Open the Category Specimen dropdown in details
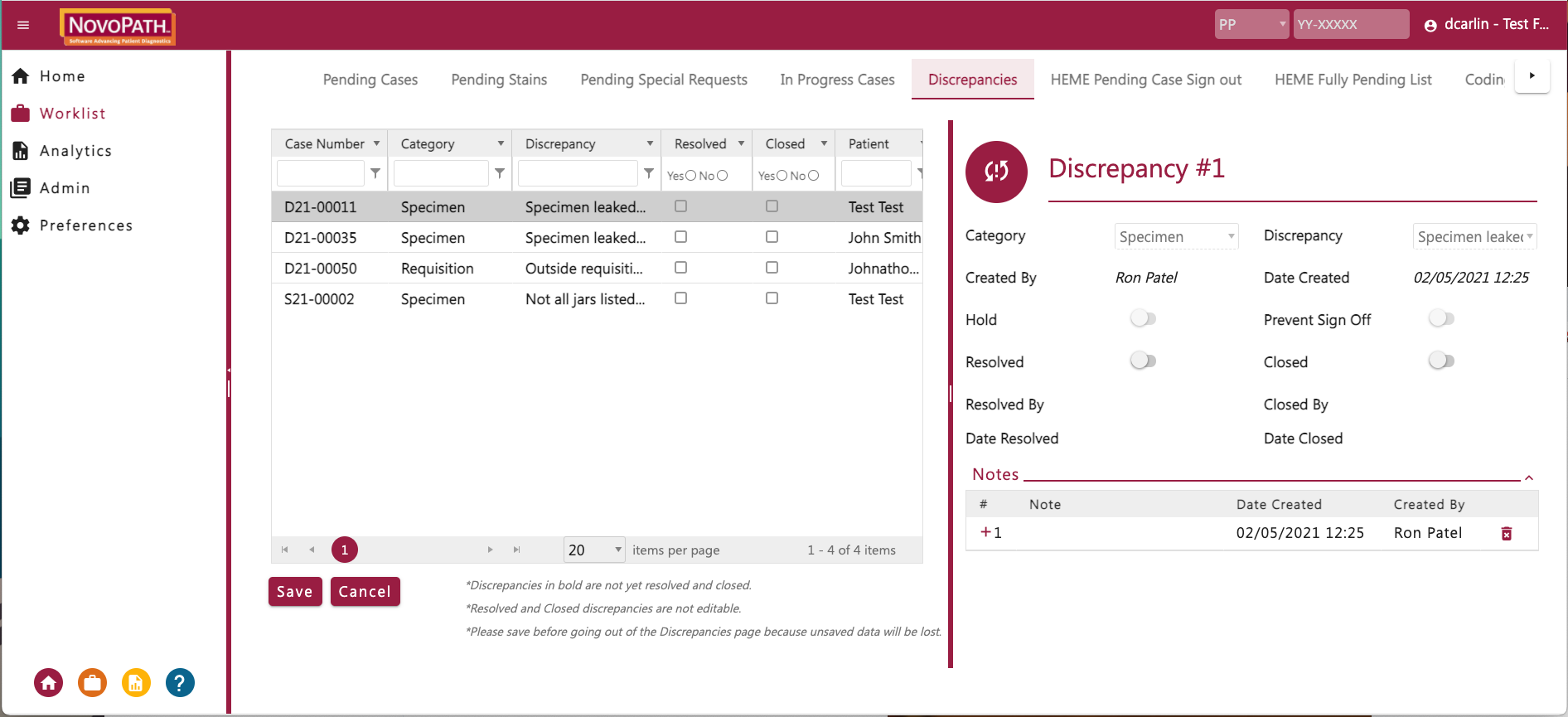 pos(1176,237)
